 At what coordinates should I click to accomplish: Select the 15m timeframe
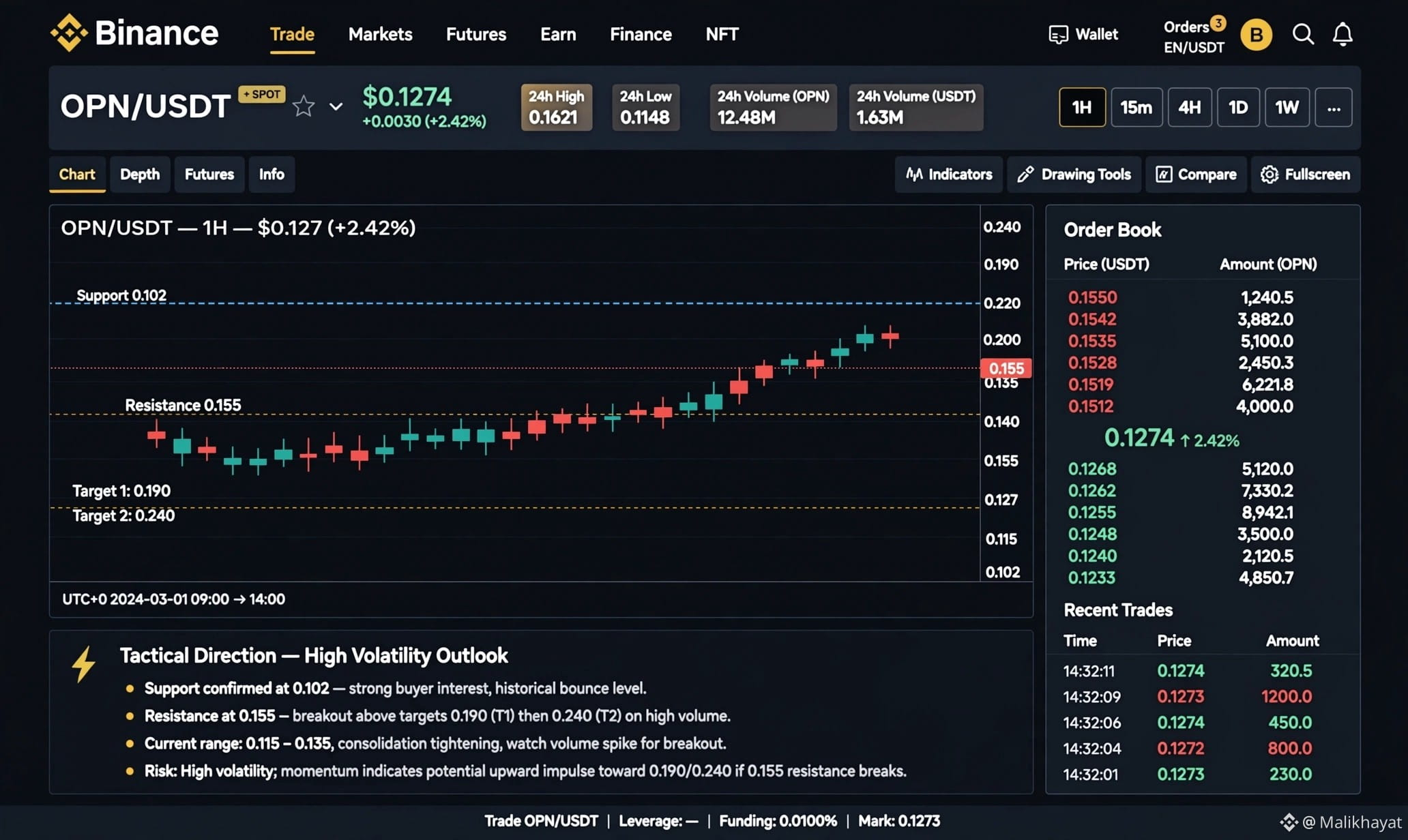point(1136,107)
